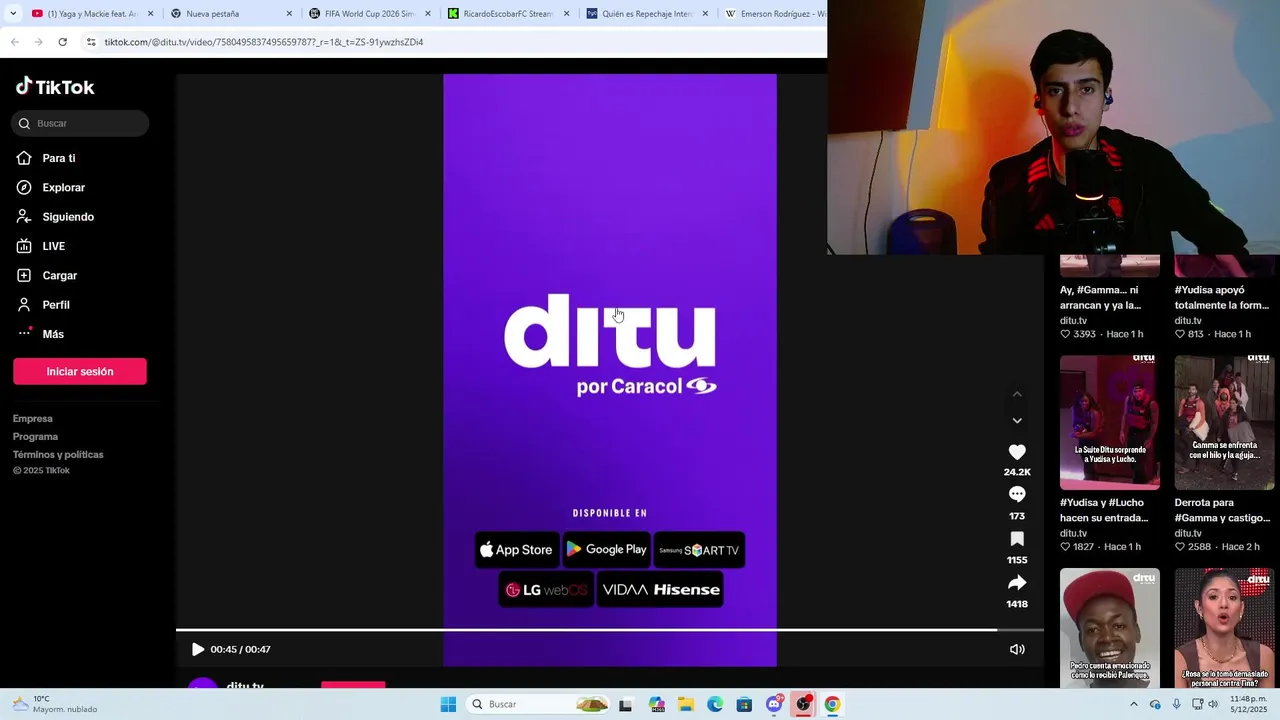Viewport: 1280px width, 720px height.
Task: Click the Windows taskbar Buscar search box
Action: pyautogui.click(x=539, y=704)
